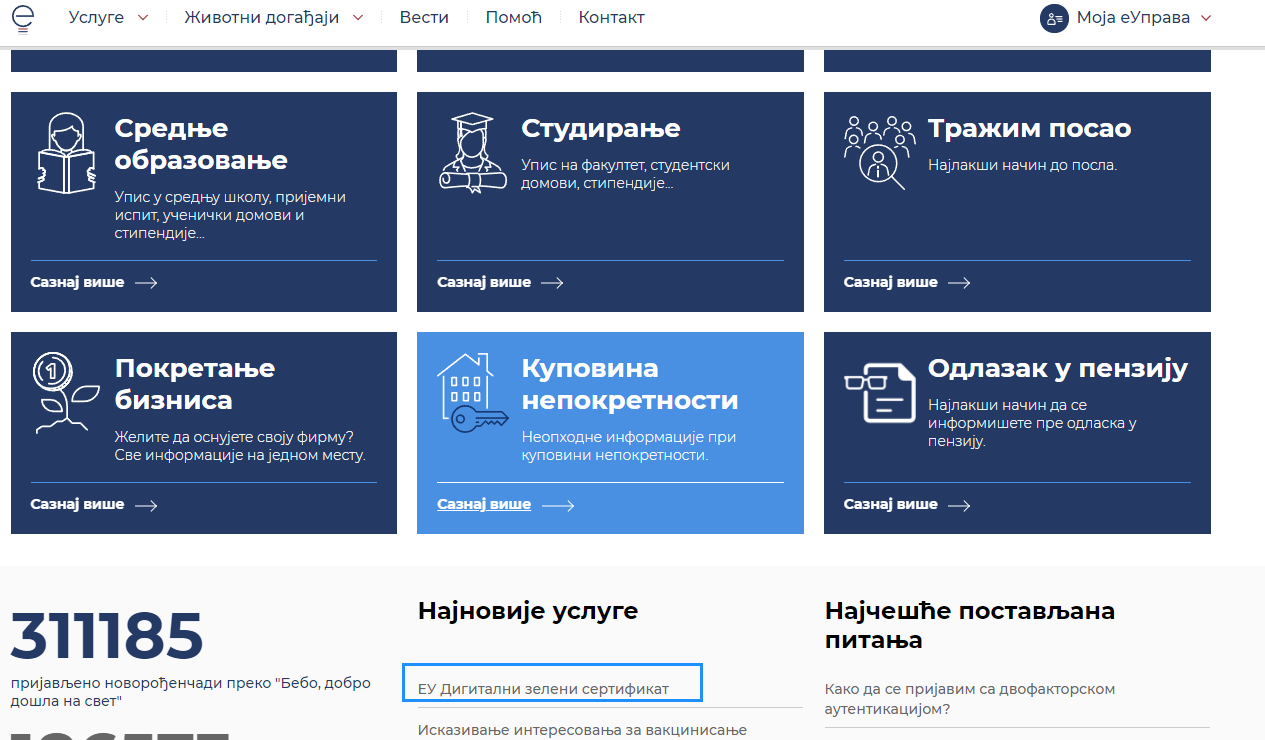This screenshot has height=740, width=1265.
Task: Open the Помоћ menu item
Action: click(x=513, y=18)
